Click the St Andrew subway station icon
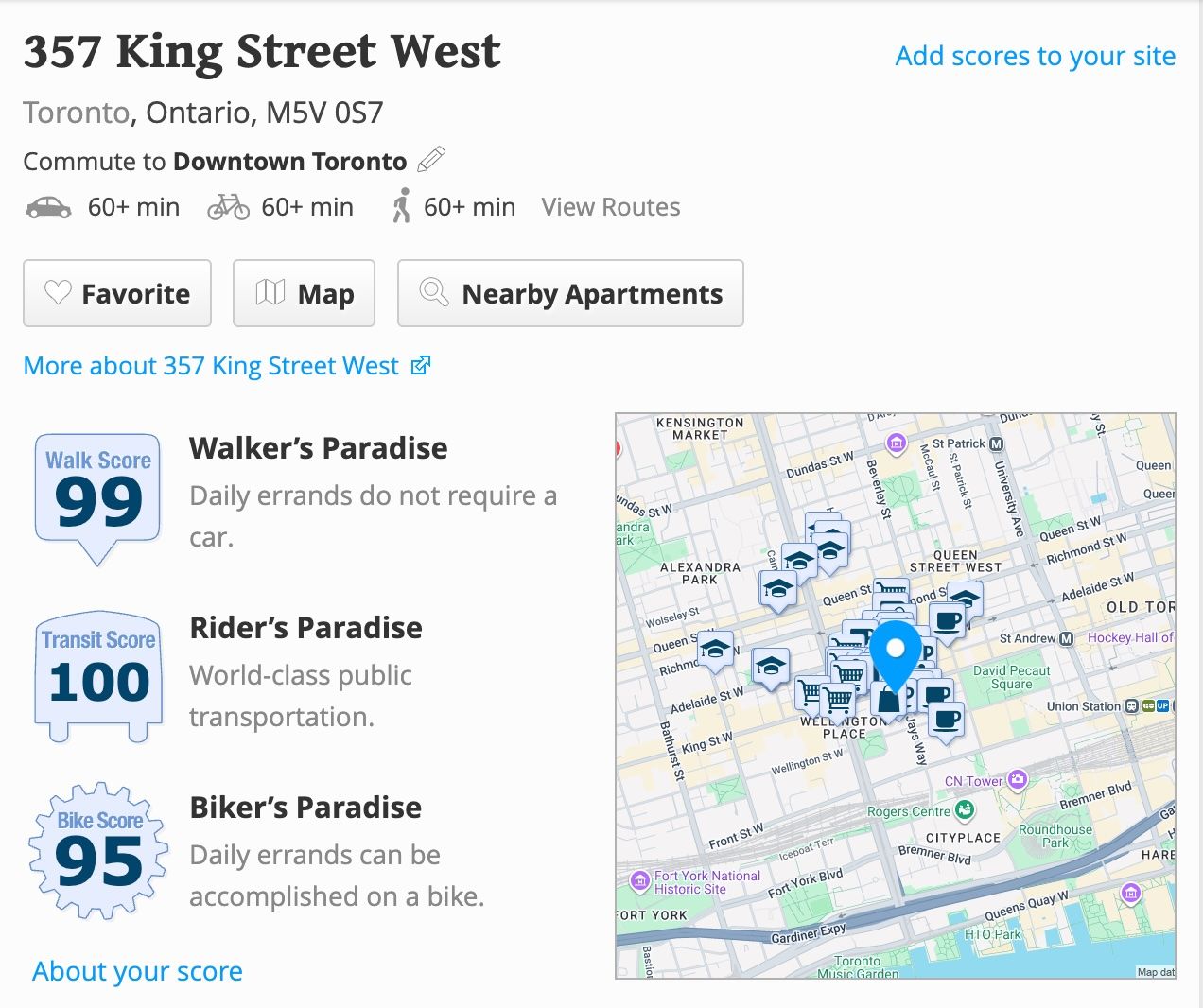The image size is (1203, 1008). tap(1067, 638)
